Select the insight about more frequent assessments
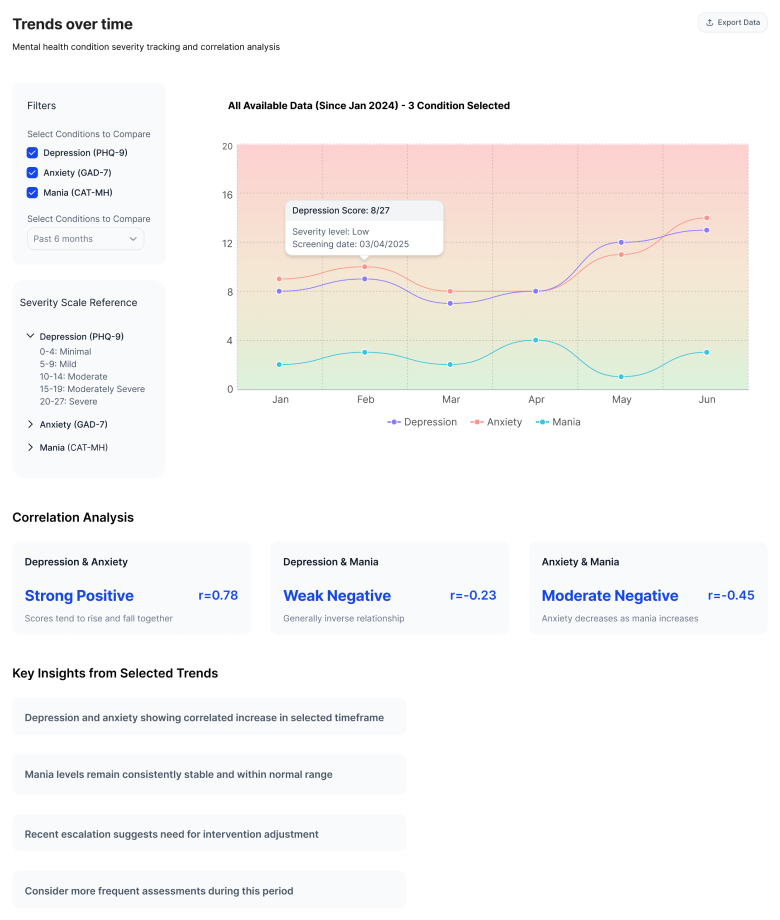This screenshot has height=920, width=780. click(x=209, y=891)
